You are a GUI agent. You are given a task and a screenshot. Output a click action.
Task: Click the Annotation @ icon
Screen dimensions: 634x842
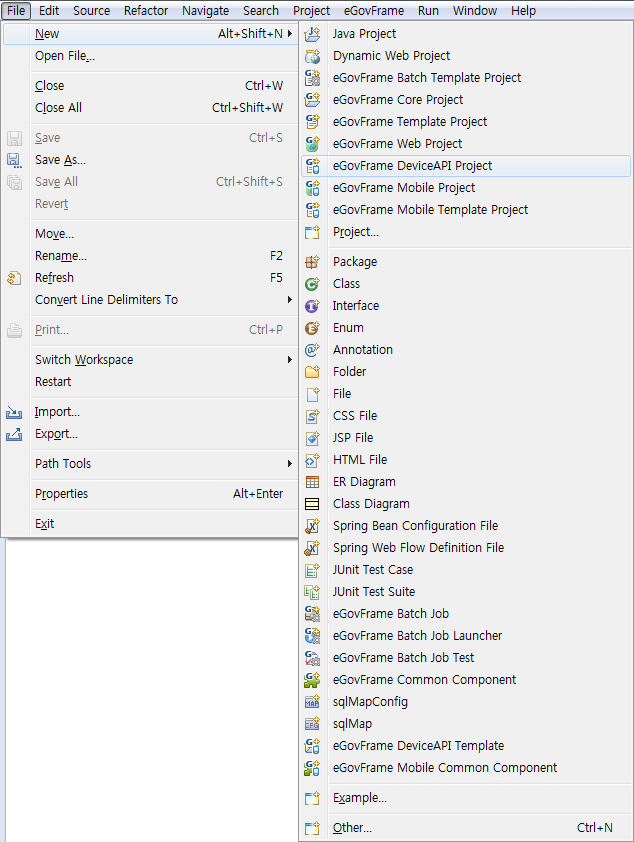(x=312, y=350)
